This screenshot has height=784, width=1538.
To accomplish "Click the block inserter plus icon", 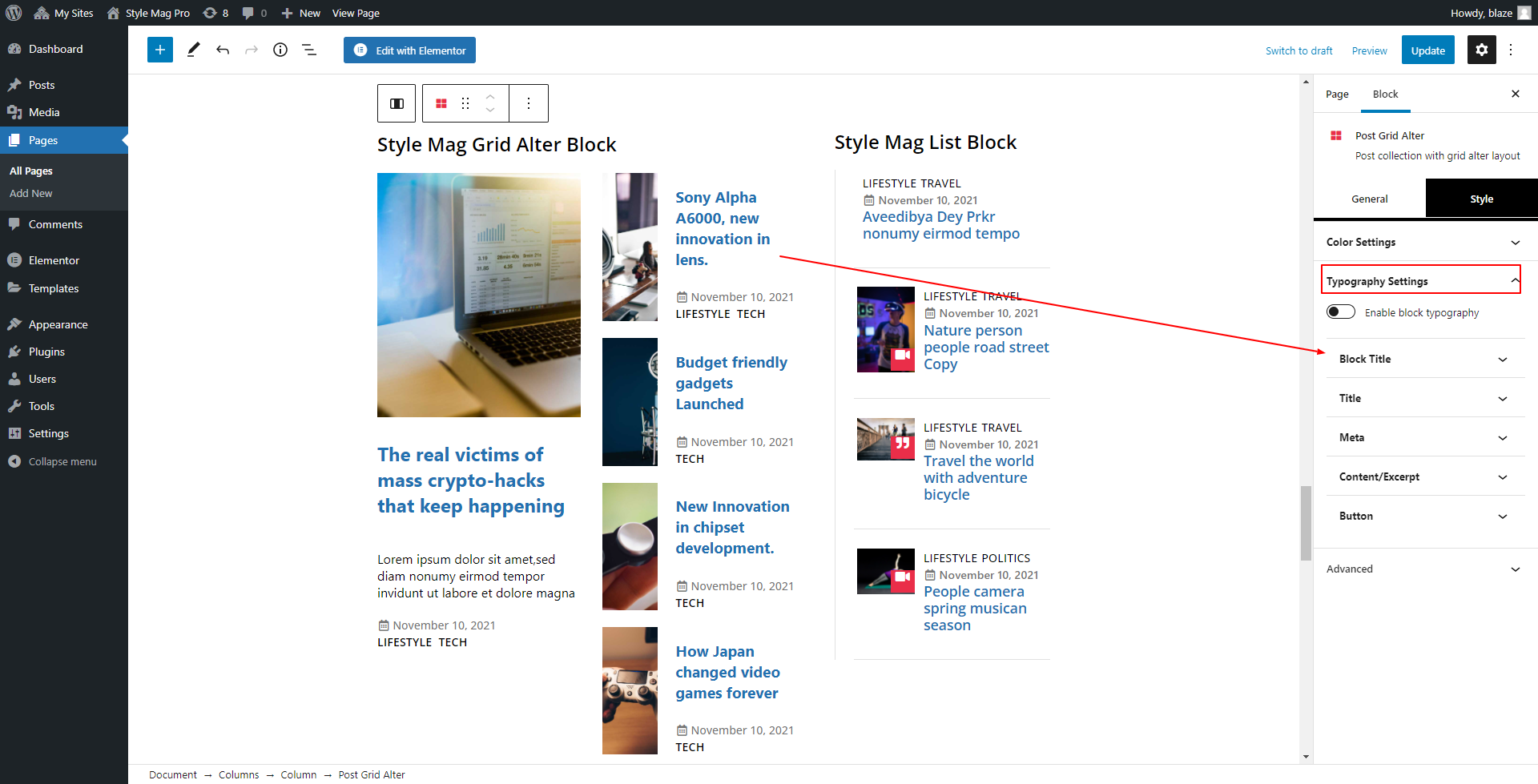I will [x=160, y=50].
